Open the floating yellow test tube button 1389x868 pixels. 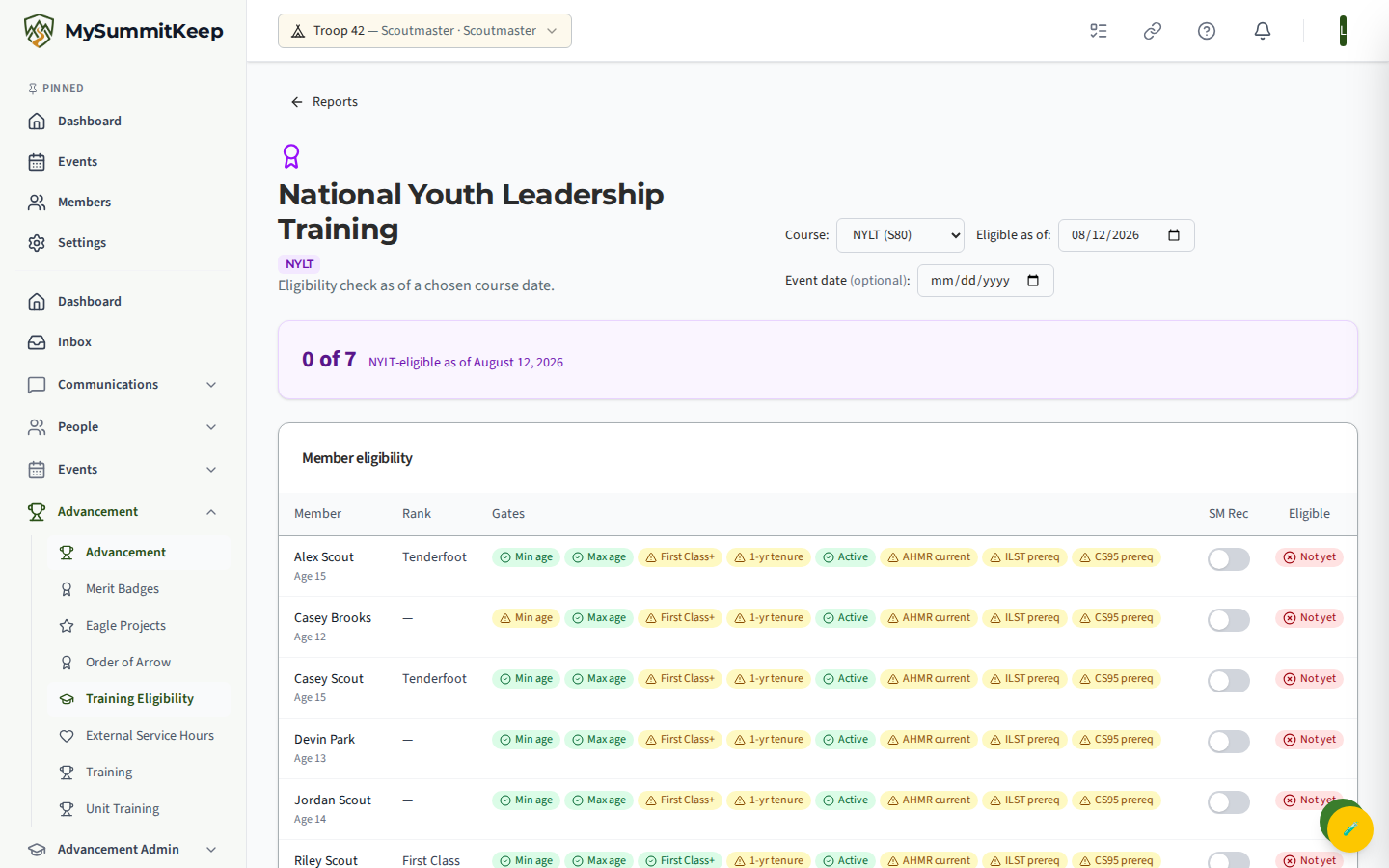1350,828
